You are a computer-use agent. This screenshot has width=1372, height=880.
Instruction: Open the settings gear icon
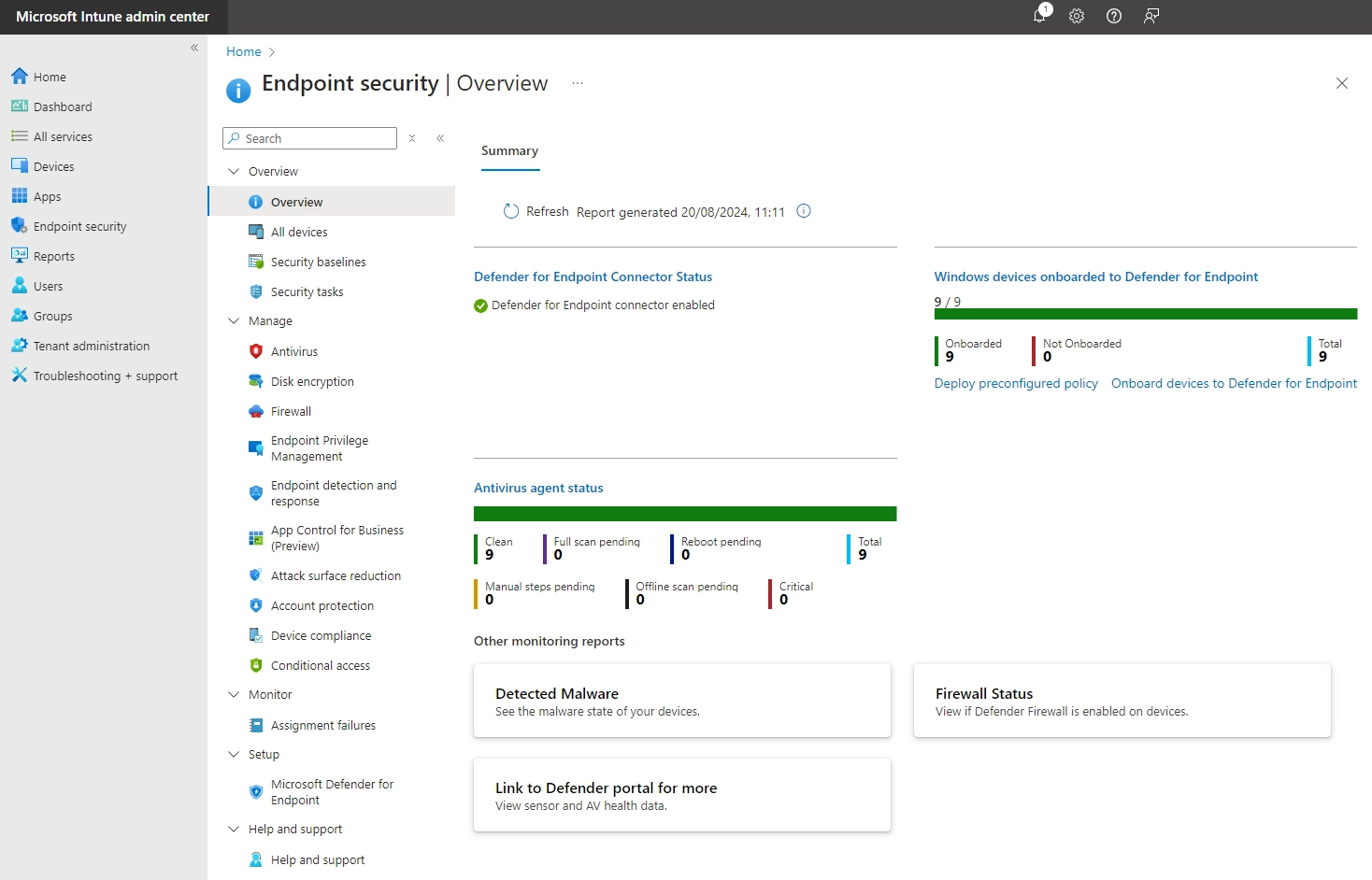click(1077, 16)
